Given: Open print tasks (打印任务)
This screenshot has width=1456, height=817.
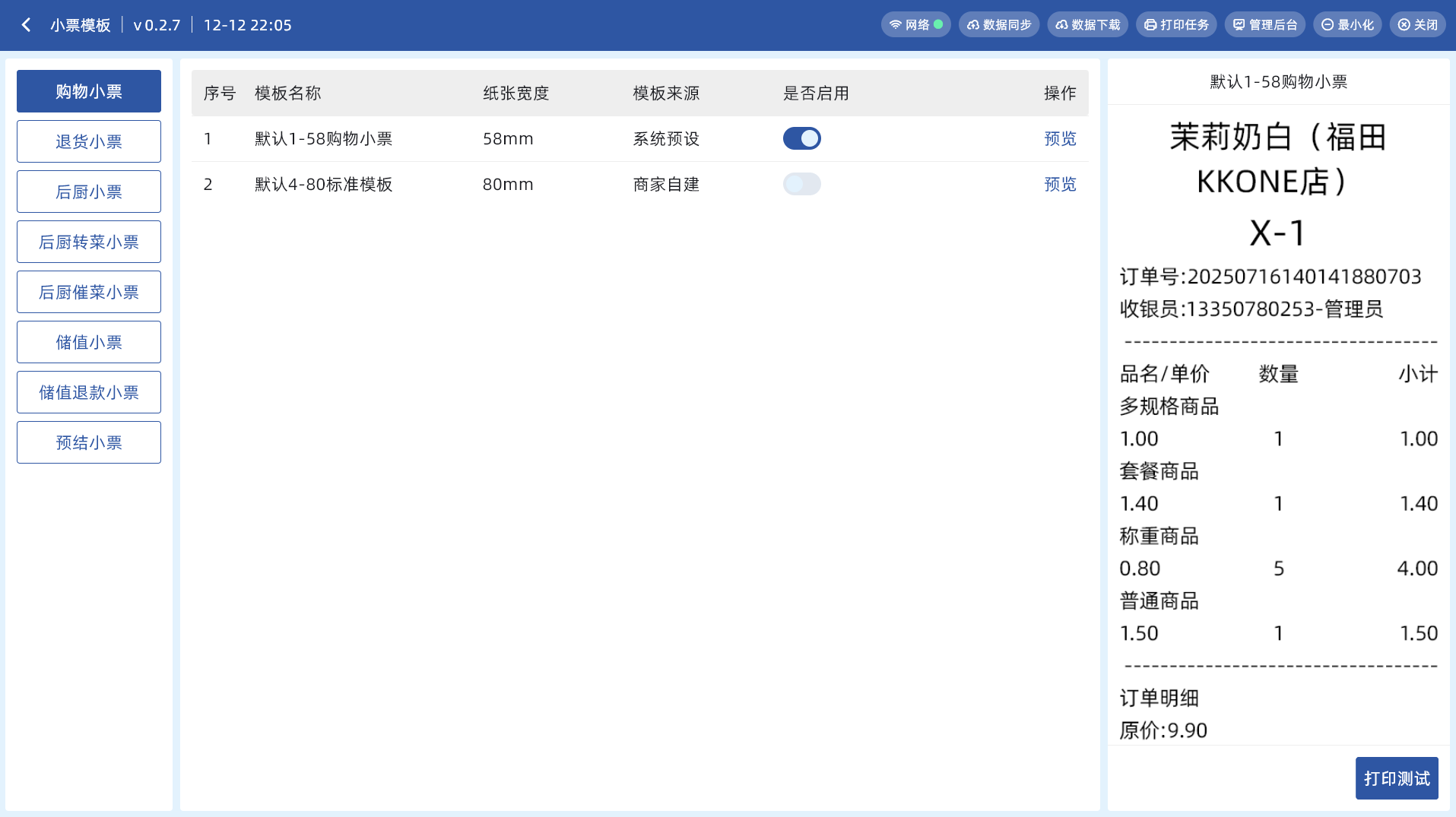Looking at the screenshot, I should click(1176, 25).
